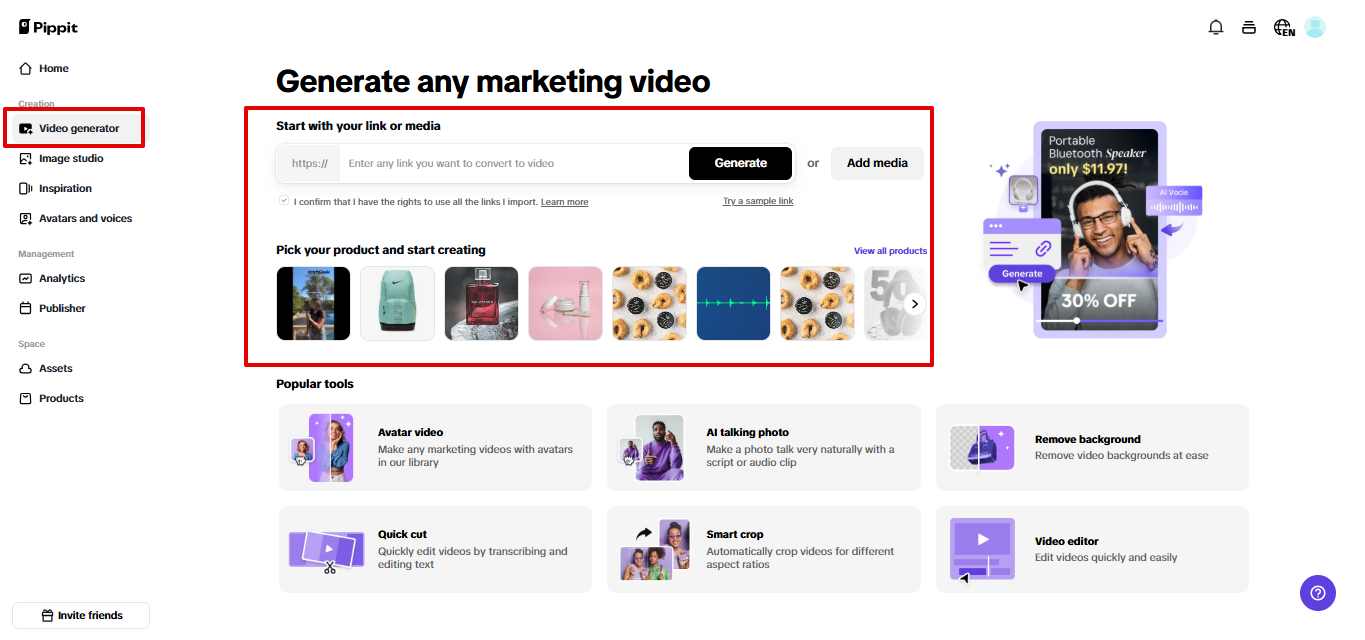This screenshot has width=1365, height=640.
Task: View Analytics under Management
Action: pyautogui.click(x=62, y=278)
